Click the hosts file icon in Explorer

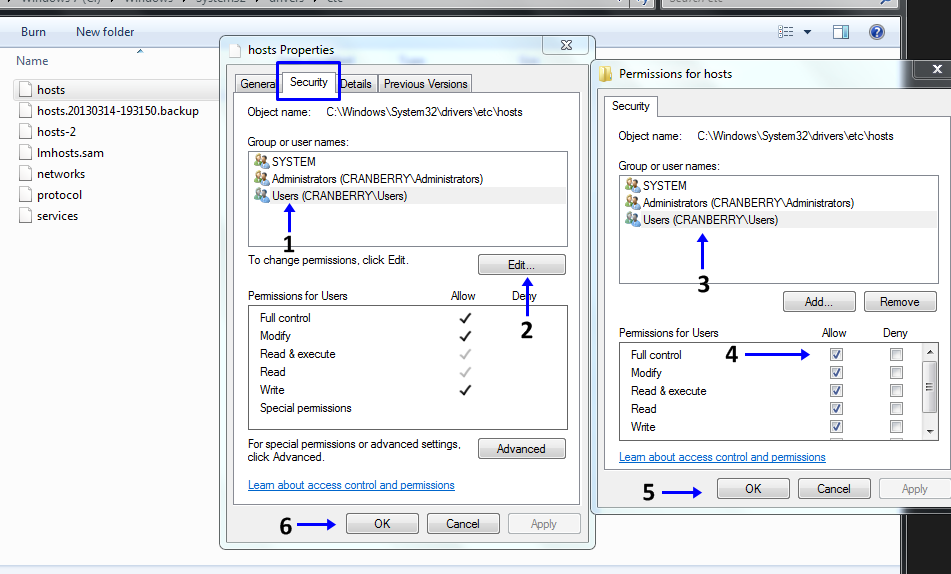25,90
